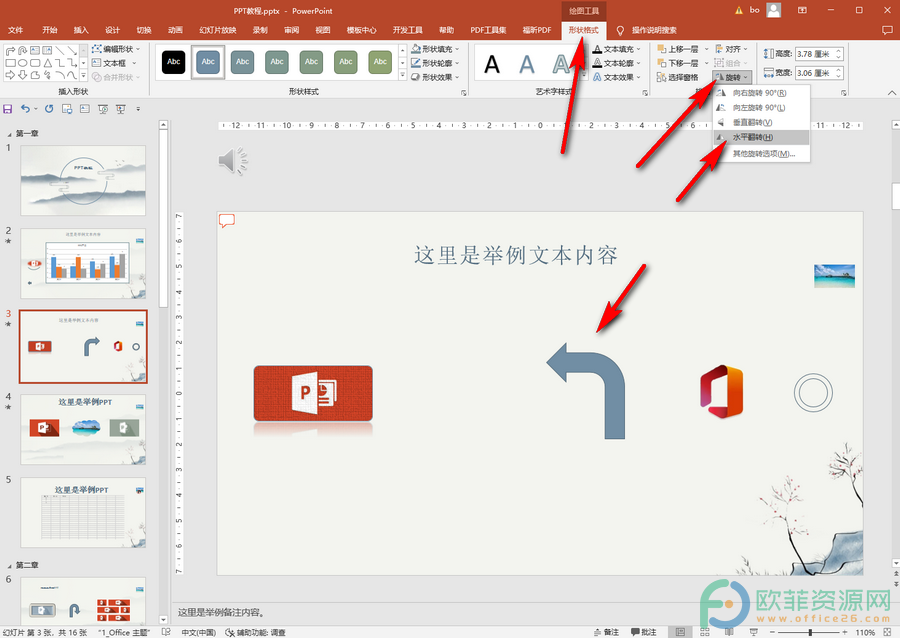Screen dimensions: 900x638
Task: Click the 文本填充 letter A icon
Action: pyautogui.click(x=598, y=49)
